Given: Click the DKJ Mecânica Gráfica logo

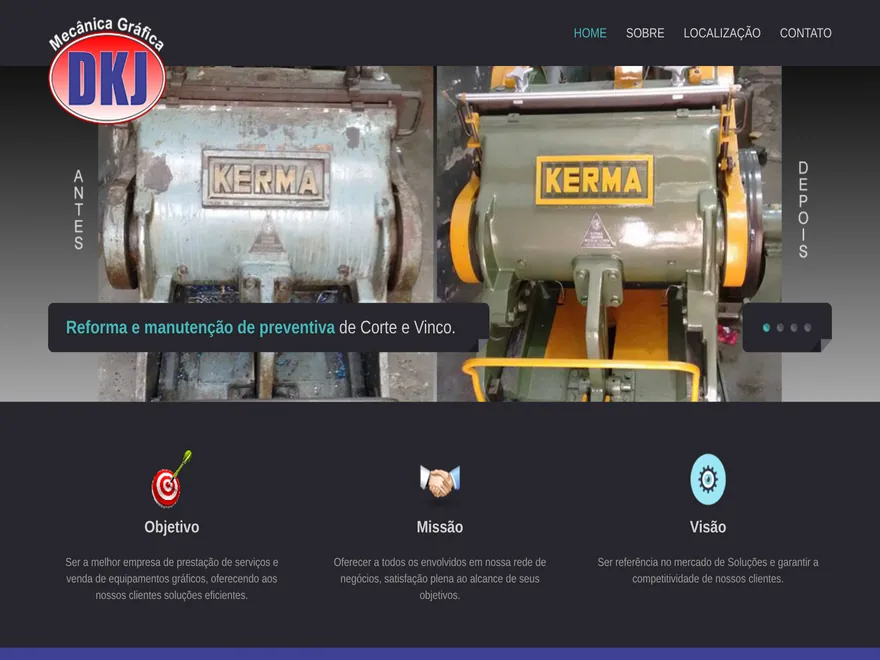Looking at the screenshot, I should click(107, 70).
